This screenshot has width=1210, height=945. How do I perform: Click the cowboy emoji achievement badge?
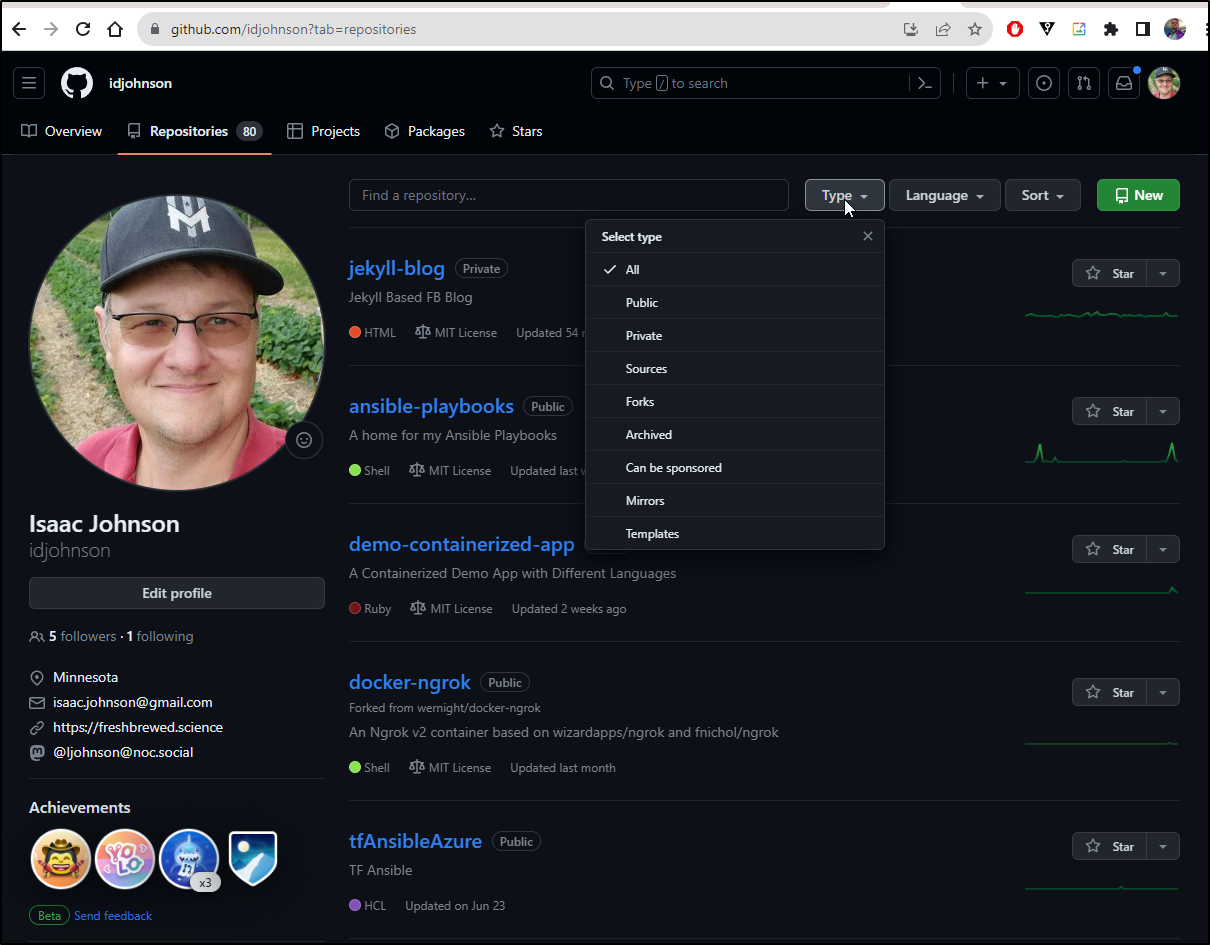tap(61, 859)
